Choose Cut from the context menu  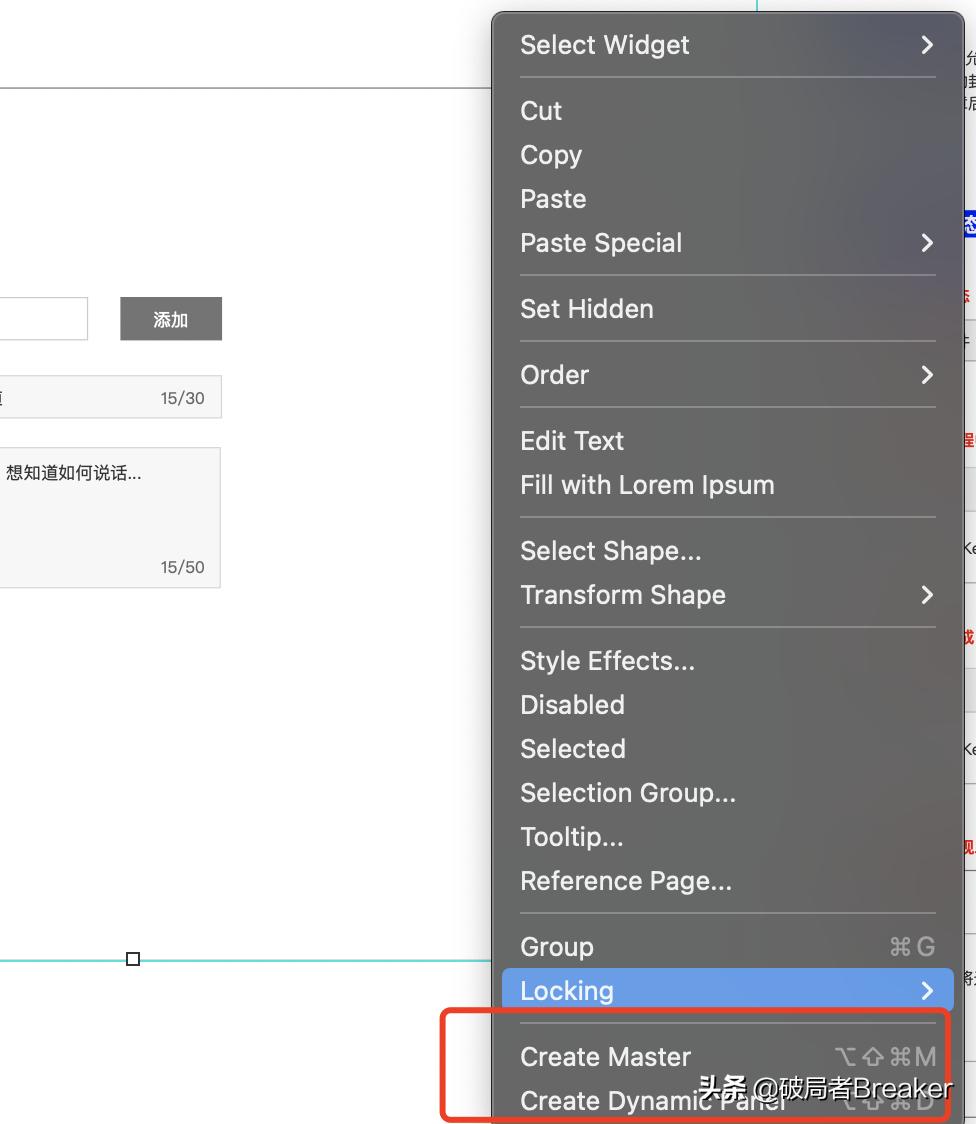540,111
